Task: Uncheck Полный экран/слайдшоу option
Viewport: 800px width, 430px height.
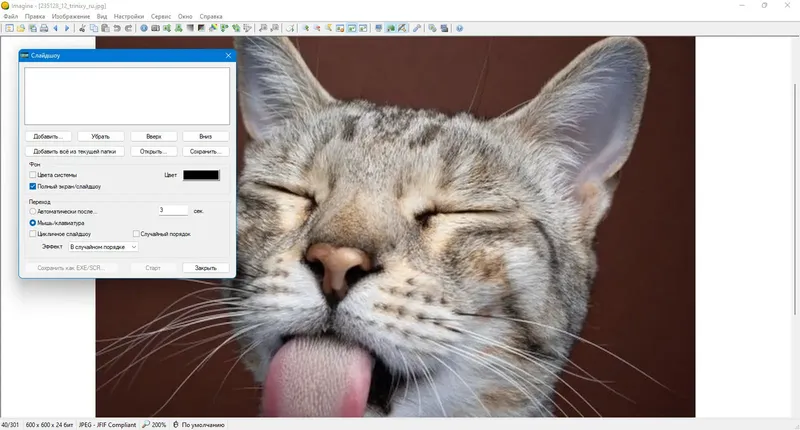Action: pyautogui.click(x=33, y=187)
